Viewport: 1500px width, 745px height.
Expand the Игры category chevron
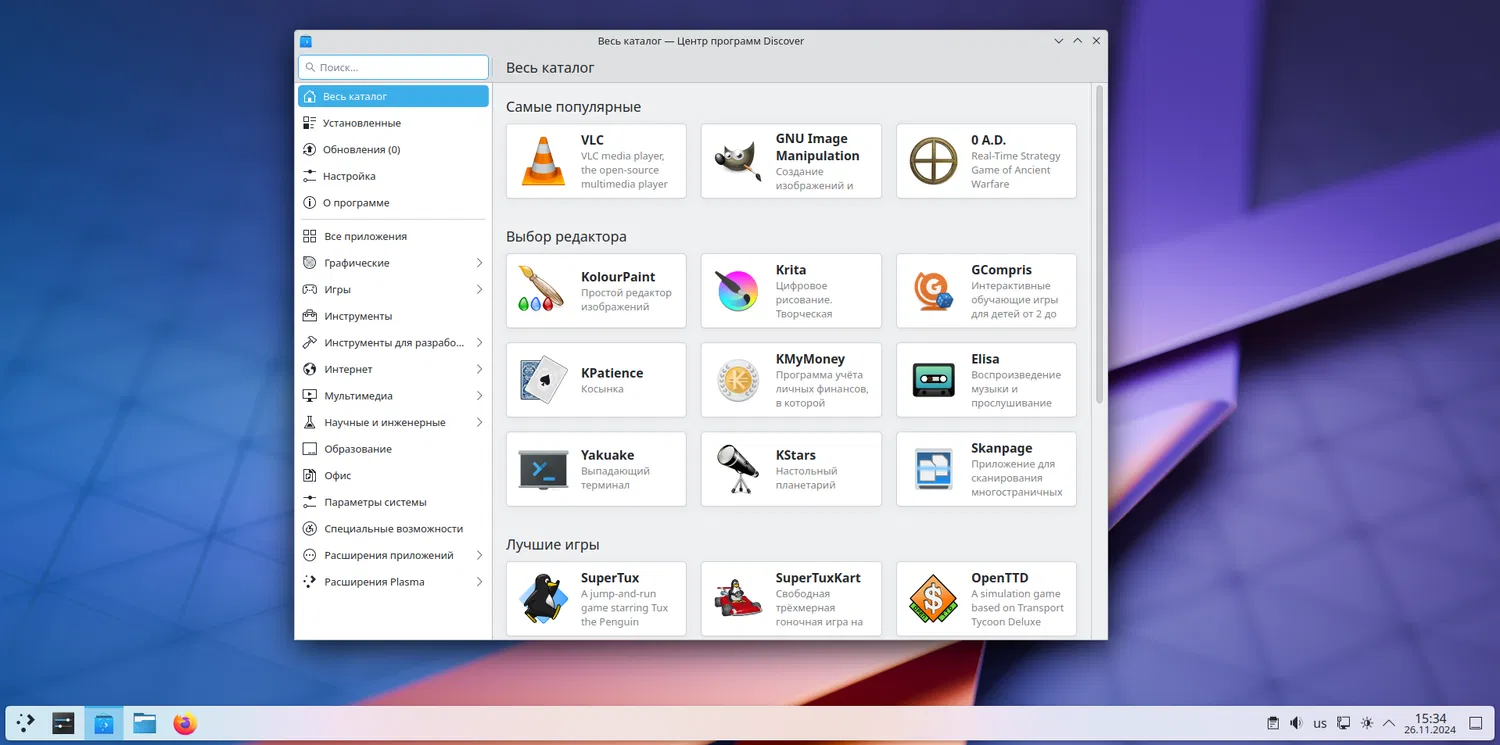click(x=479, y=290)
